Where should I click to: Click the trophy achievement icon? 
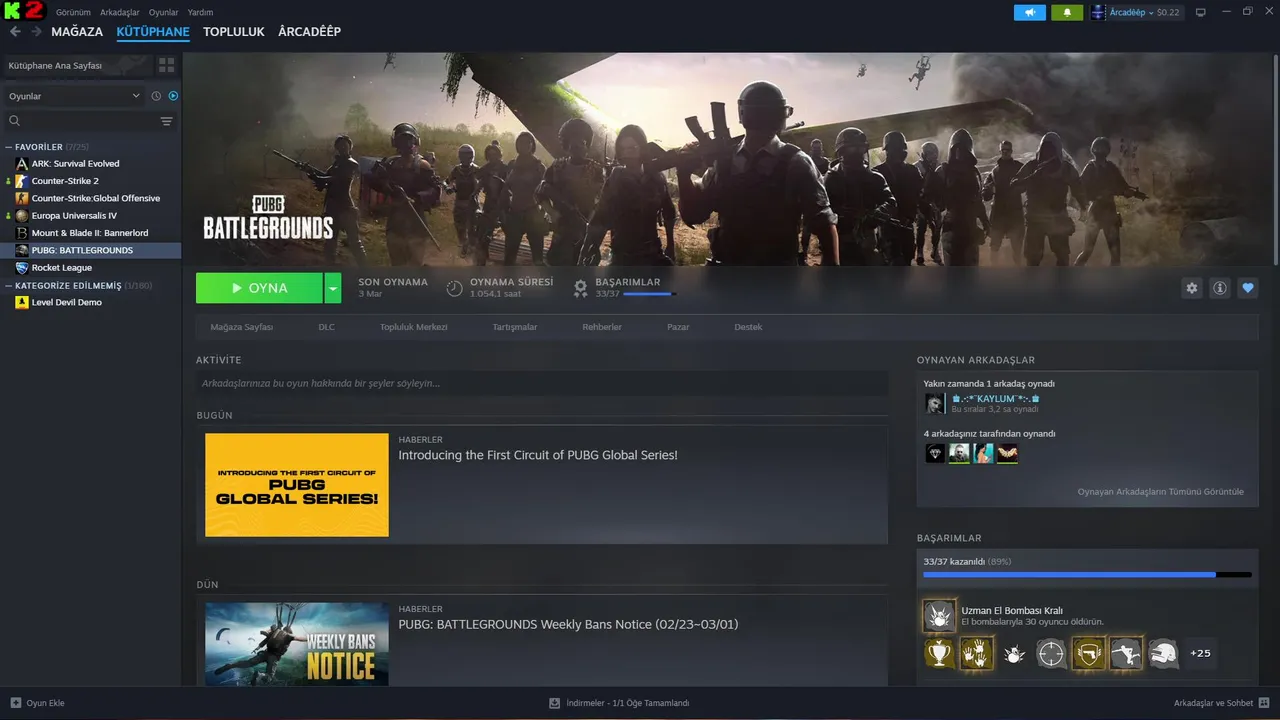939,654
